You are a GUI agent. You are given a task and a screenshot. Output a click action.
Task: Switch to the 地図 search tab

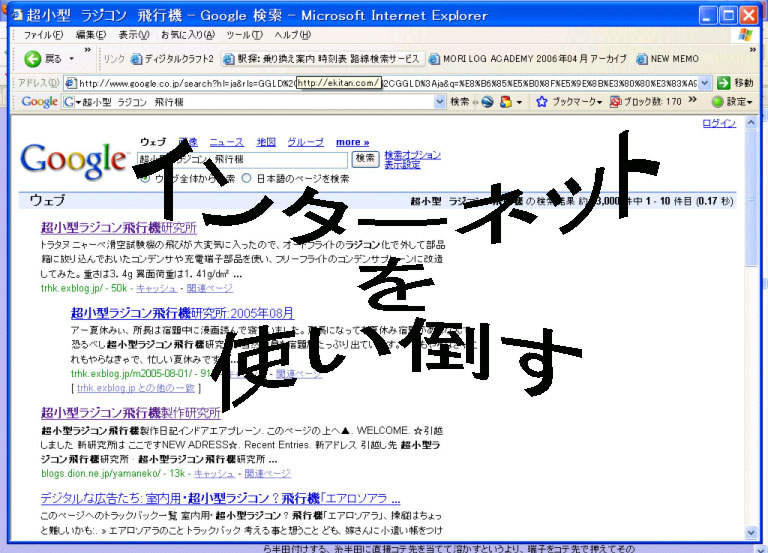click(266, 142)
